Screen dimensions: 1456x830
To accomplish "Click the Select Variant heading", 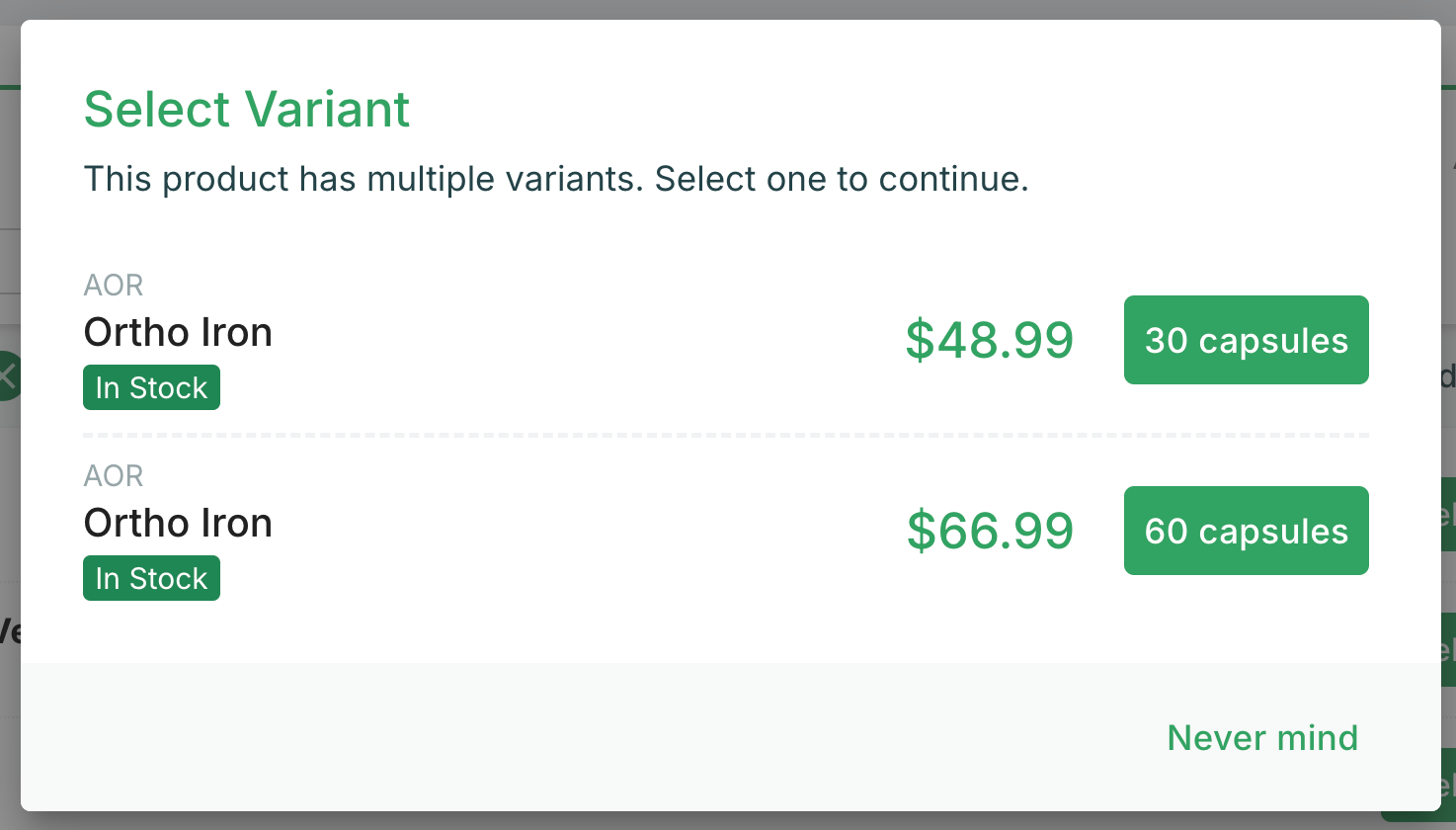I will tap(247, 109).
